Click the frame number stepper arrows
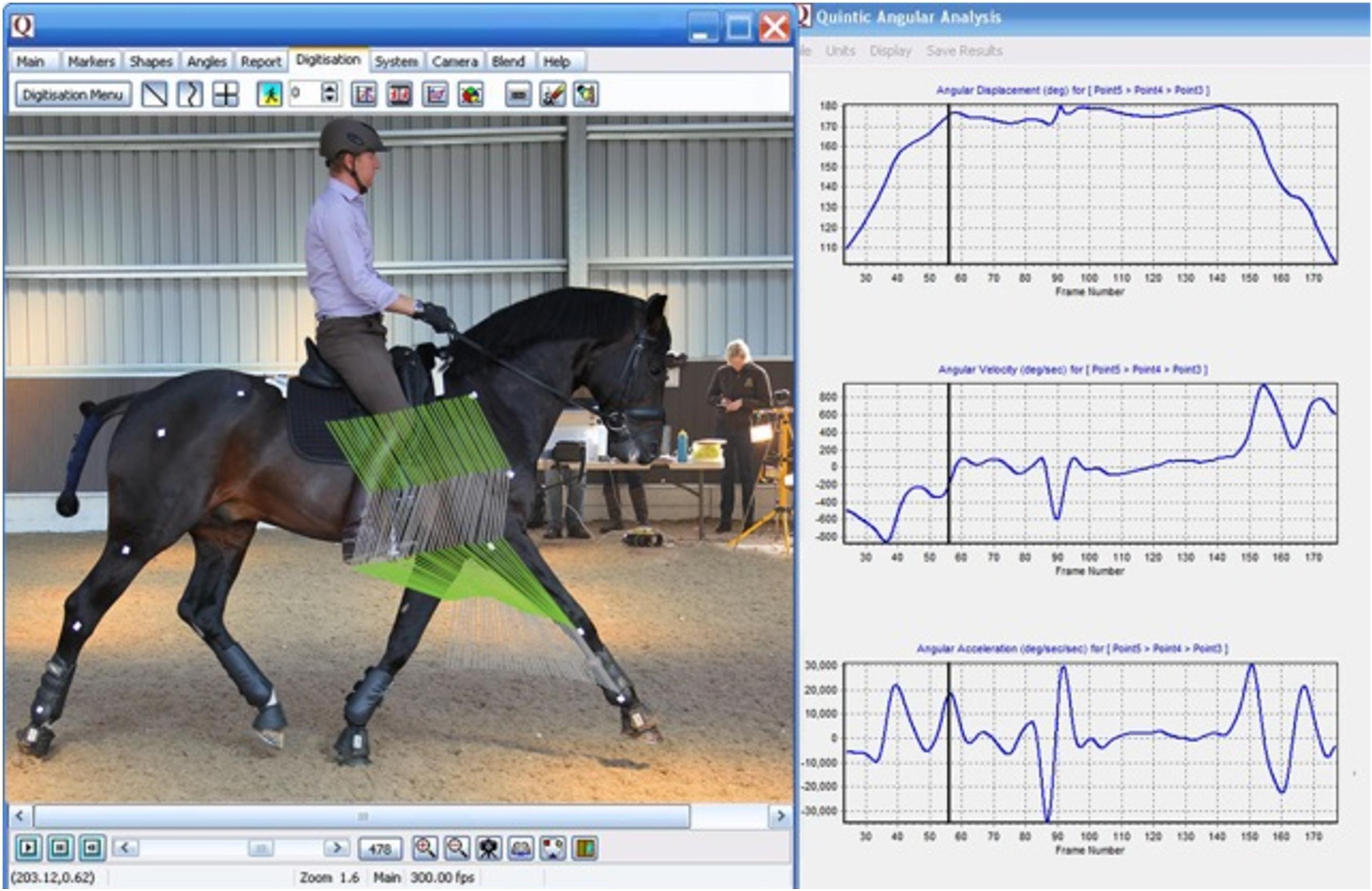This screenshot has height=891, width=1372. click(330, 93)
